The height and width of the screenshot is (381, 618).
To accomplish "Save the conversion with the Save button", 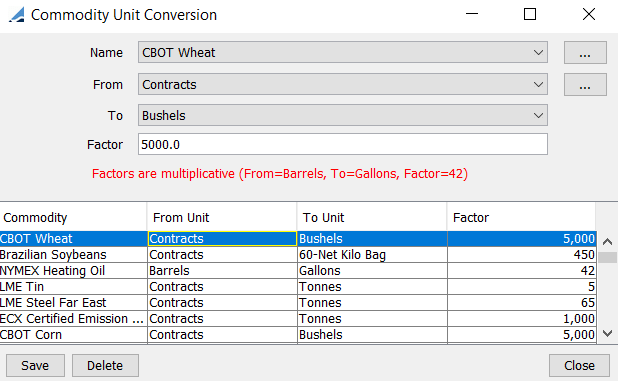I will [35, 365].
